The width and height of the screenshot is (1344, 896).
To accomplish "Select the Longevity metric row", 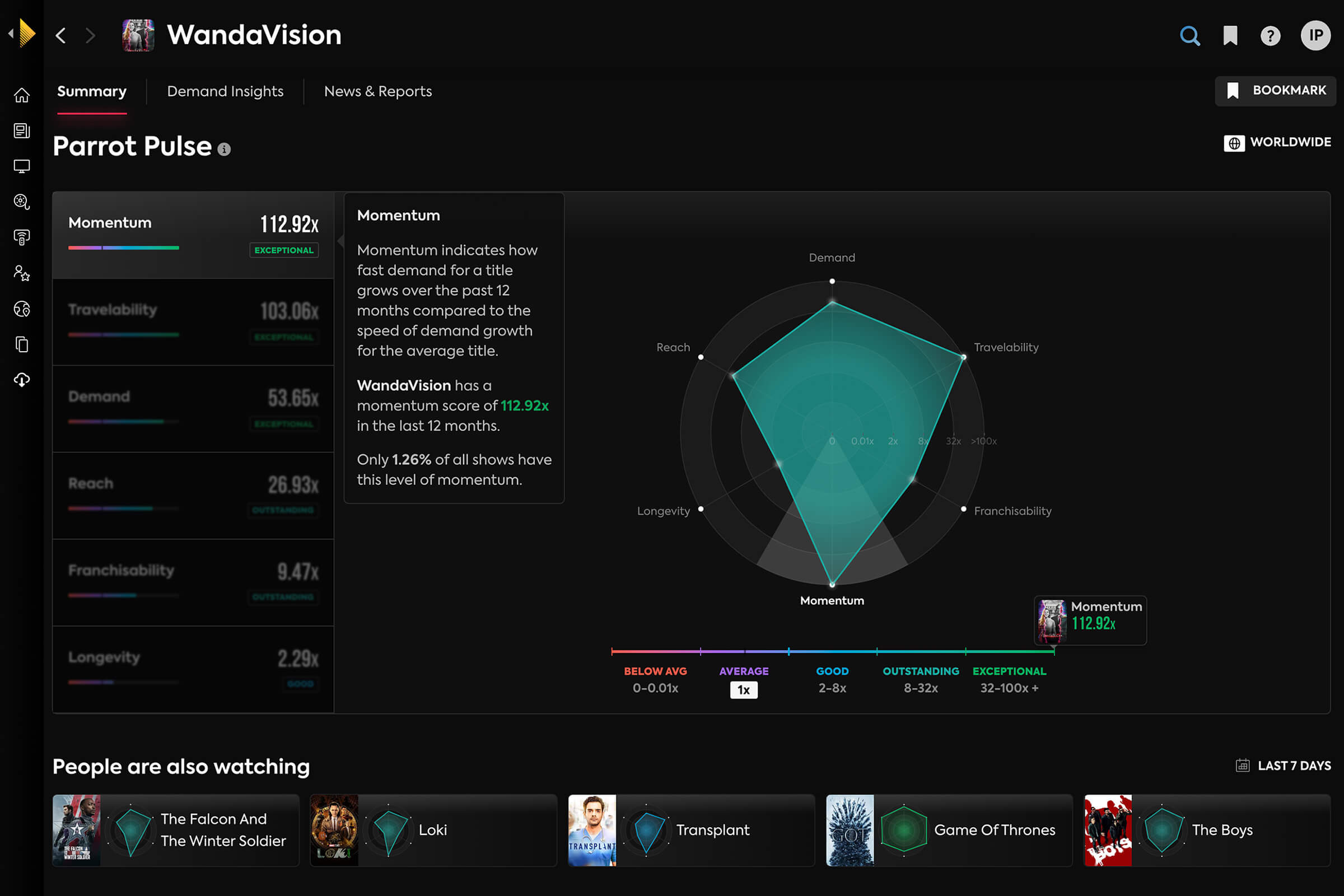I will (x=193, y=670).
